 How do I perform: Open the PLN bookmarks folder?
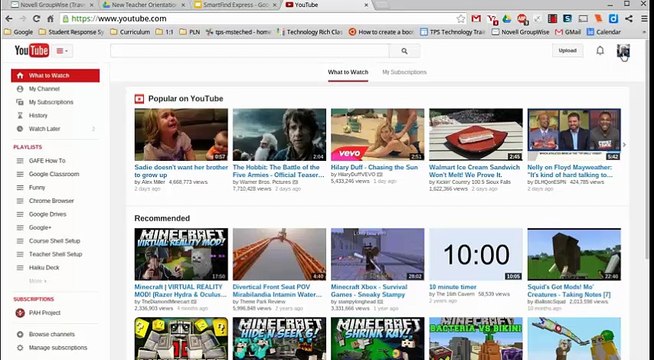click(189, 32)
